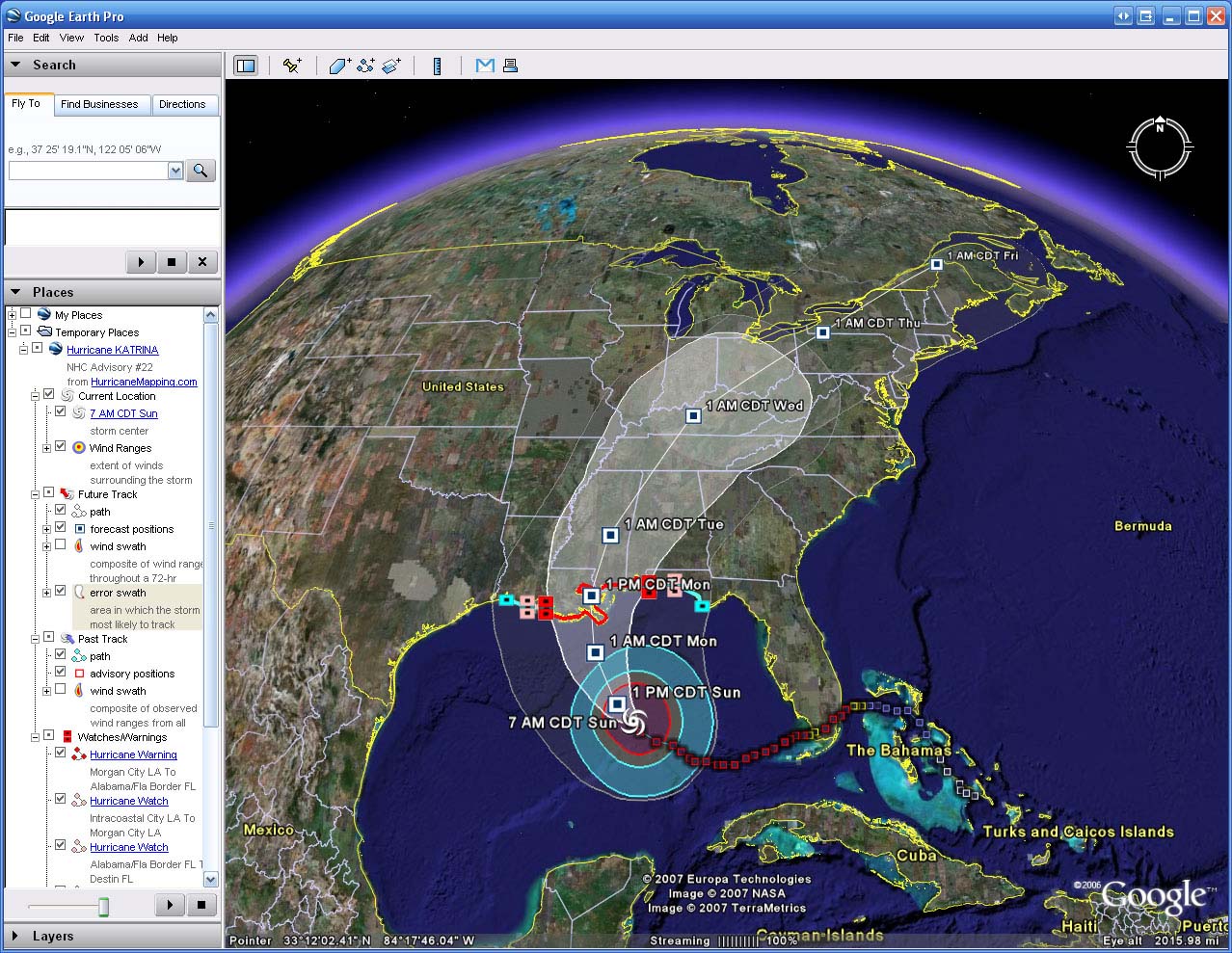This screenshot has height=953, width=1232.
Task: Click the Past Track icon in Places
Action: pos(67,638)
